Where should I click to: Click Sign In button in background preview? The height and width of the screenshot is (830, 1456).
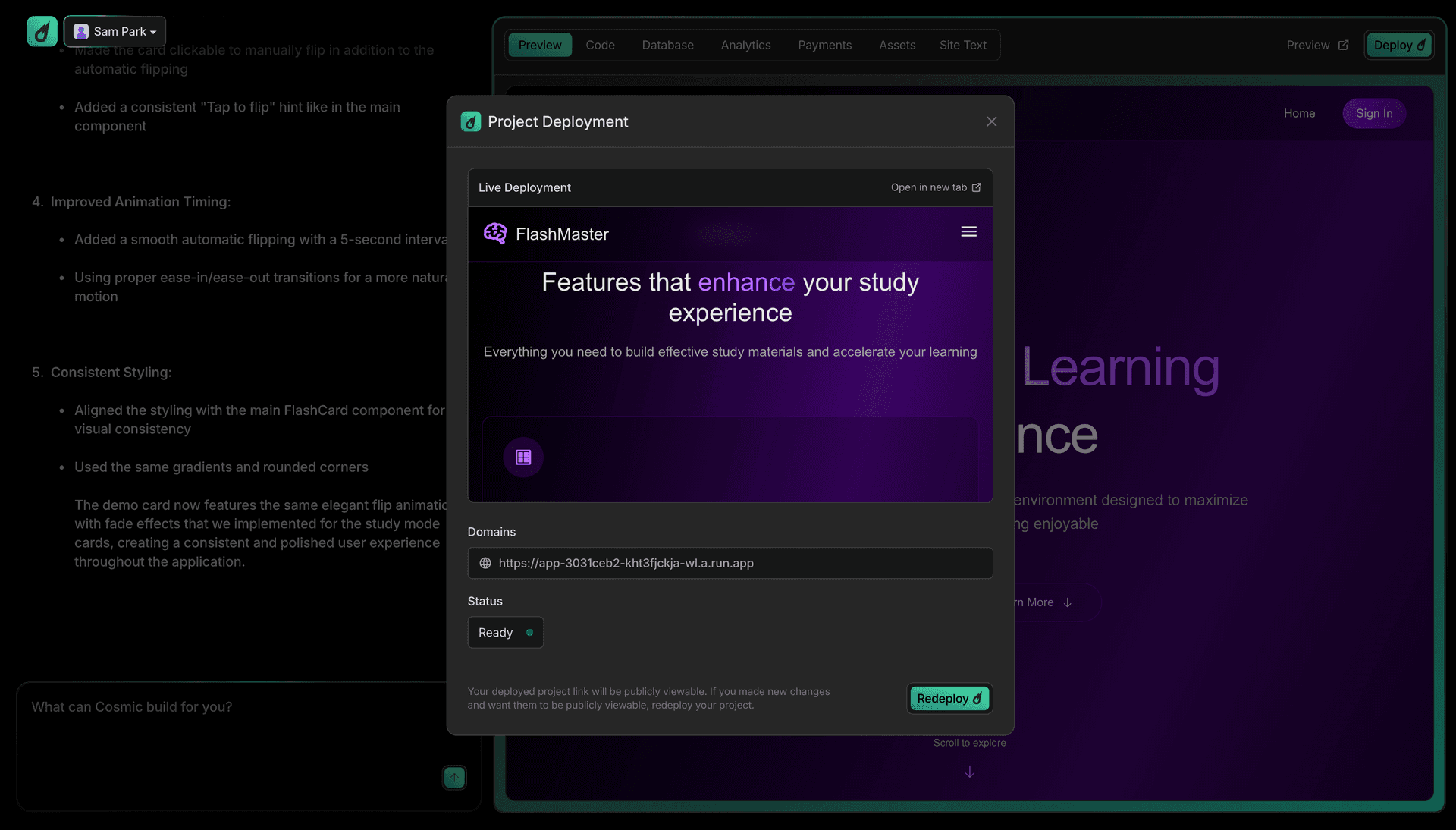(1374, 113)
